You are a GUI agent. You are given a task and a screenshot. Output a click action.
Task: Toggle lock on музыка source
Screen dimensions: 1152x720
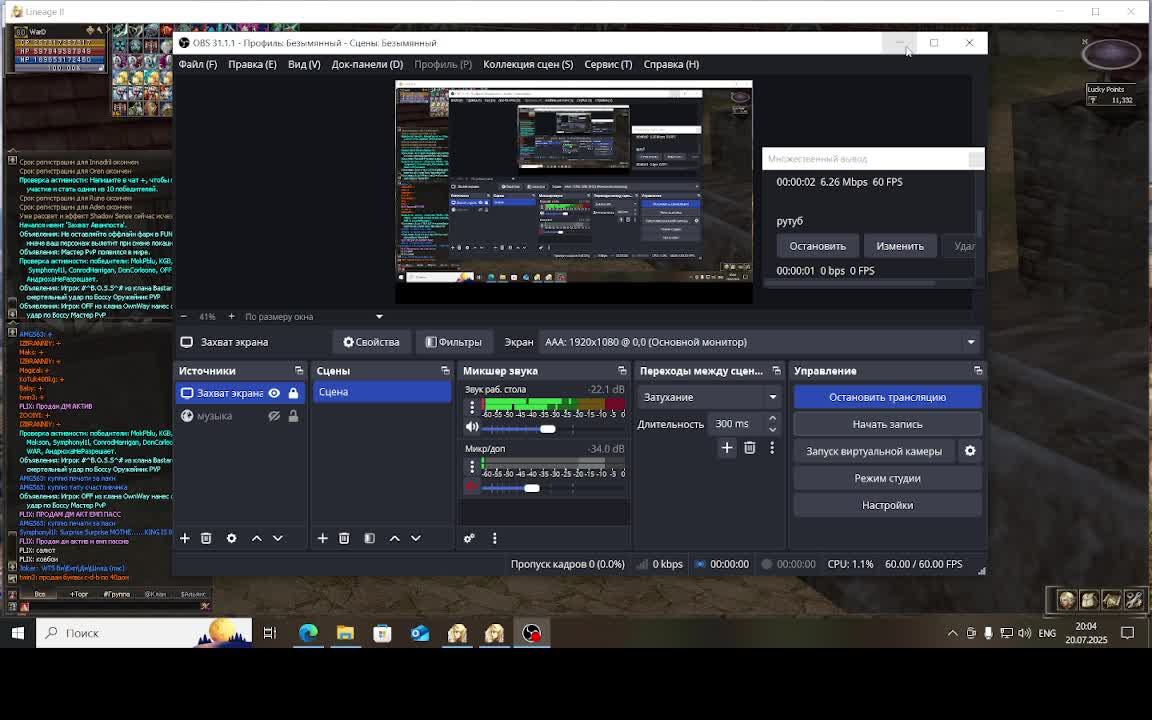pos(293,416)
